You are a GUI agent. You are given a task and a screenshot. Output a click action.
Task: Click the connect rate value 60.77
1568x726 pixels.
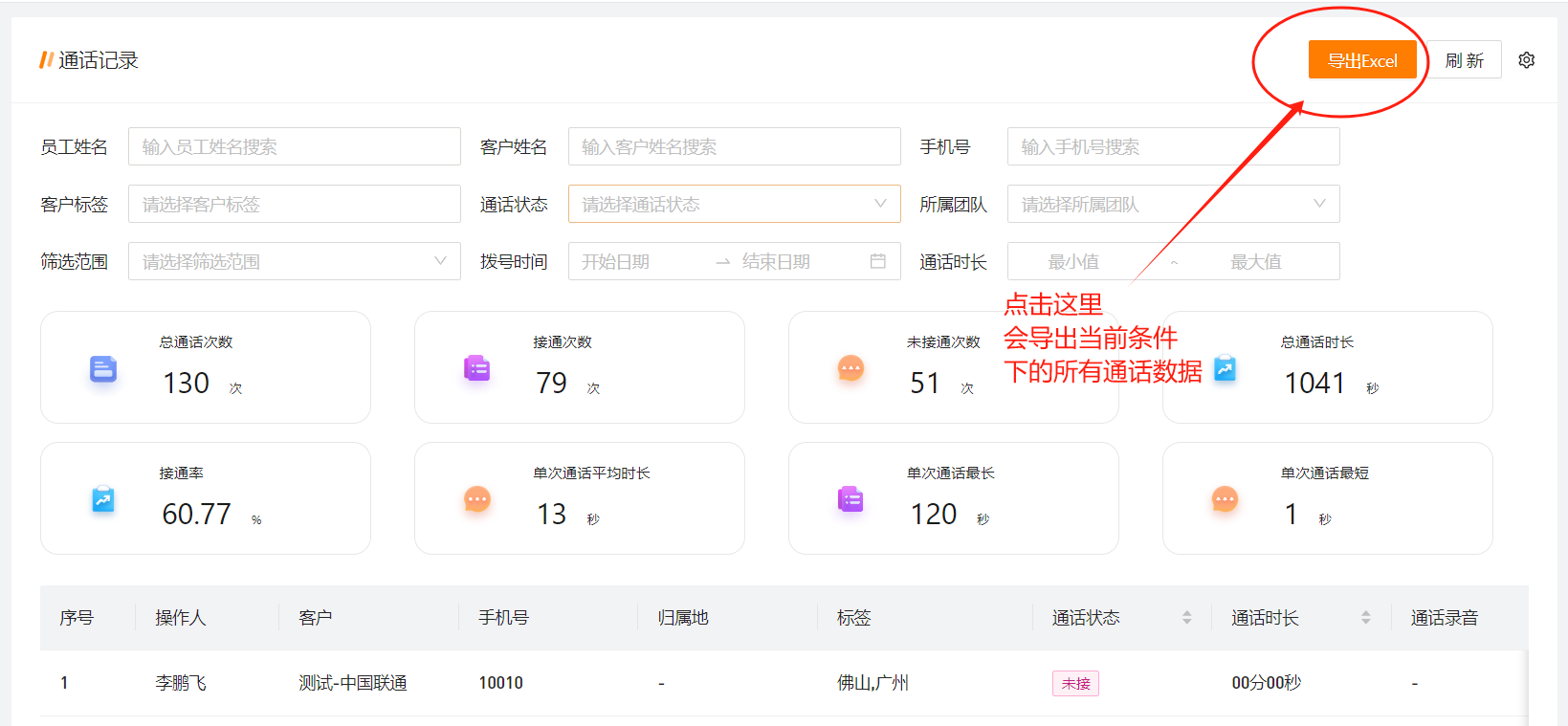pyautogui.click(x=196, y=514)
